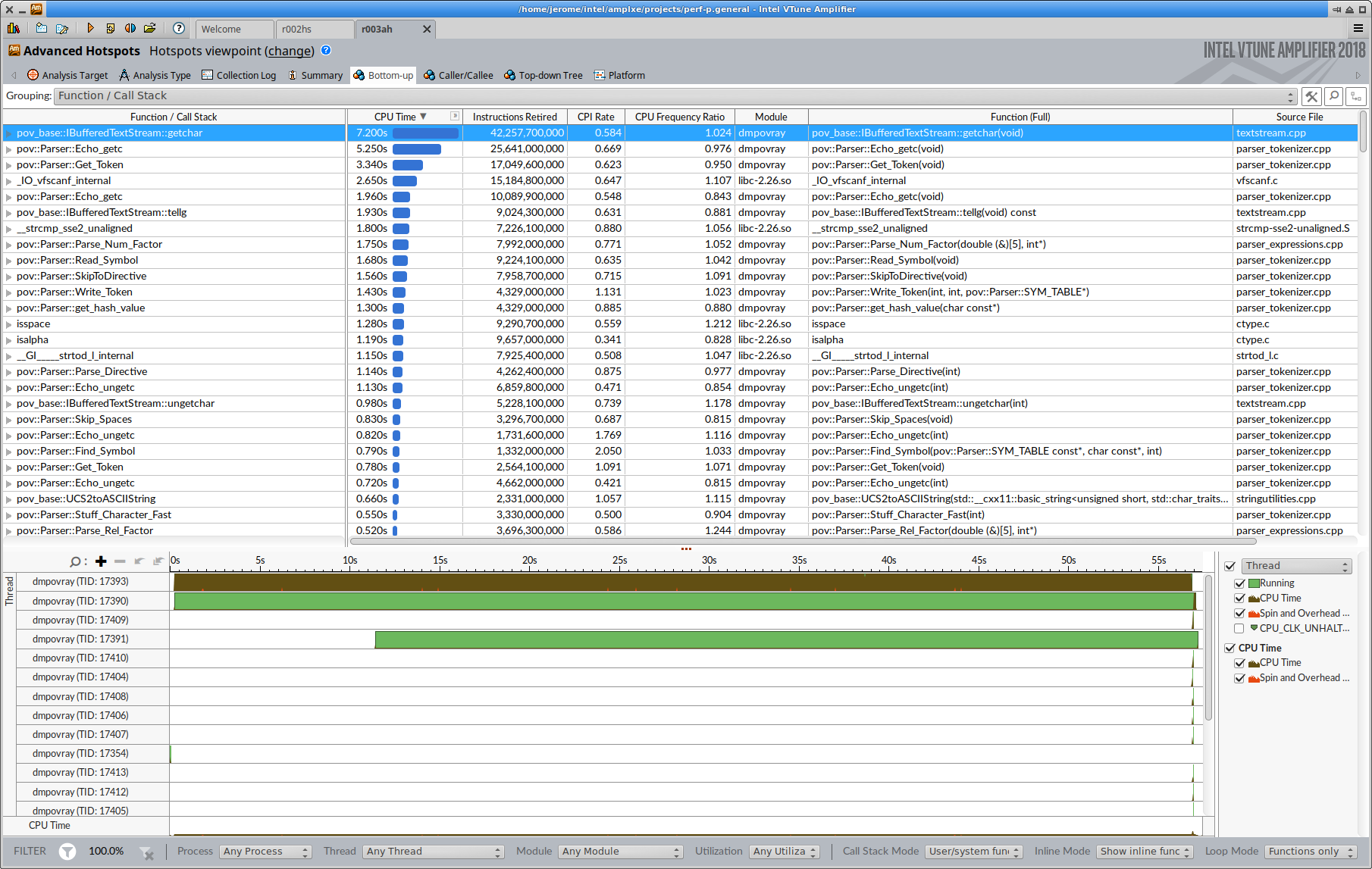Enable the CPU_CLK_UNHALT checkbox

pyautogui.click(x=1240, y=628)
